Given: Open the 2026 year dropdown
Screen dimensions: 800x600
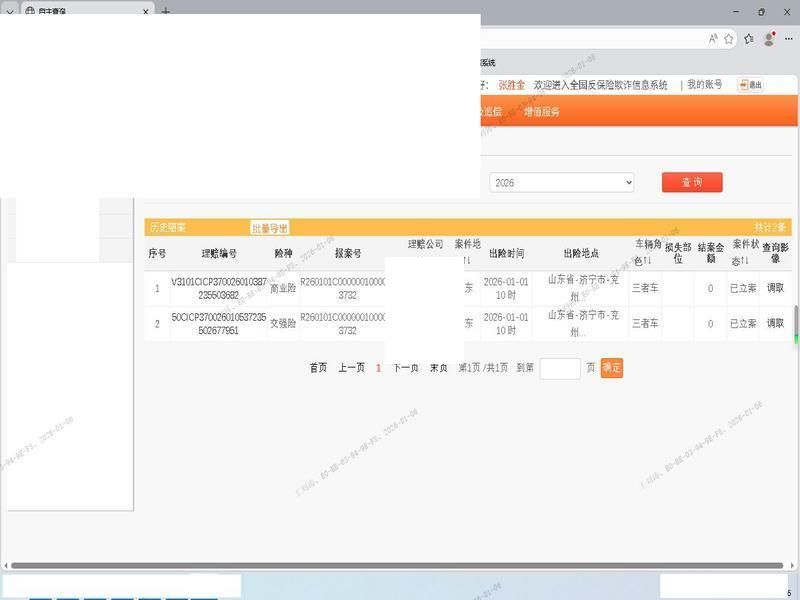Looking at the screenshot, I should tap(562, 183).
